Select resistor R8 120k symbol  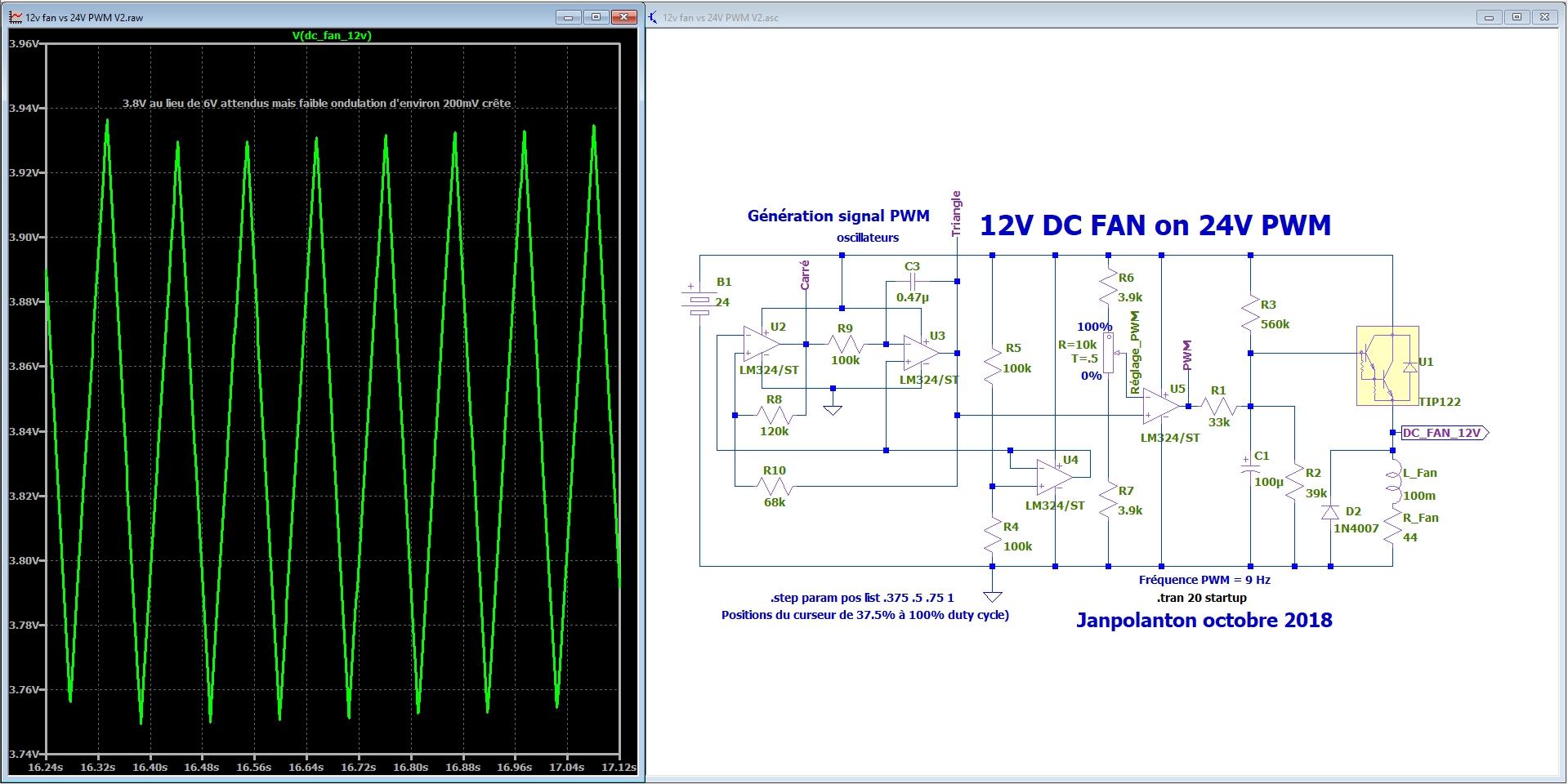pyautogui.click(x=774, y=415)
